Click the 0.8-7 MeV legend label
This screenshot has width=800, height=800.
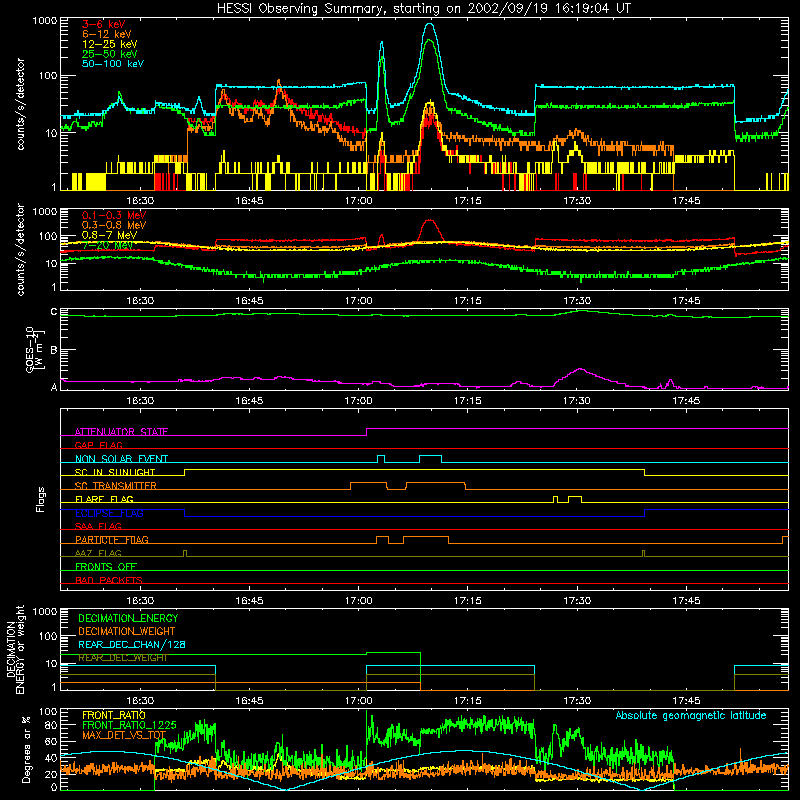pyautogui.click(x=110, y=235)
